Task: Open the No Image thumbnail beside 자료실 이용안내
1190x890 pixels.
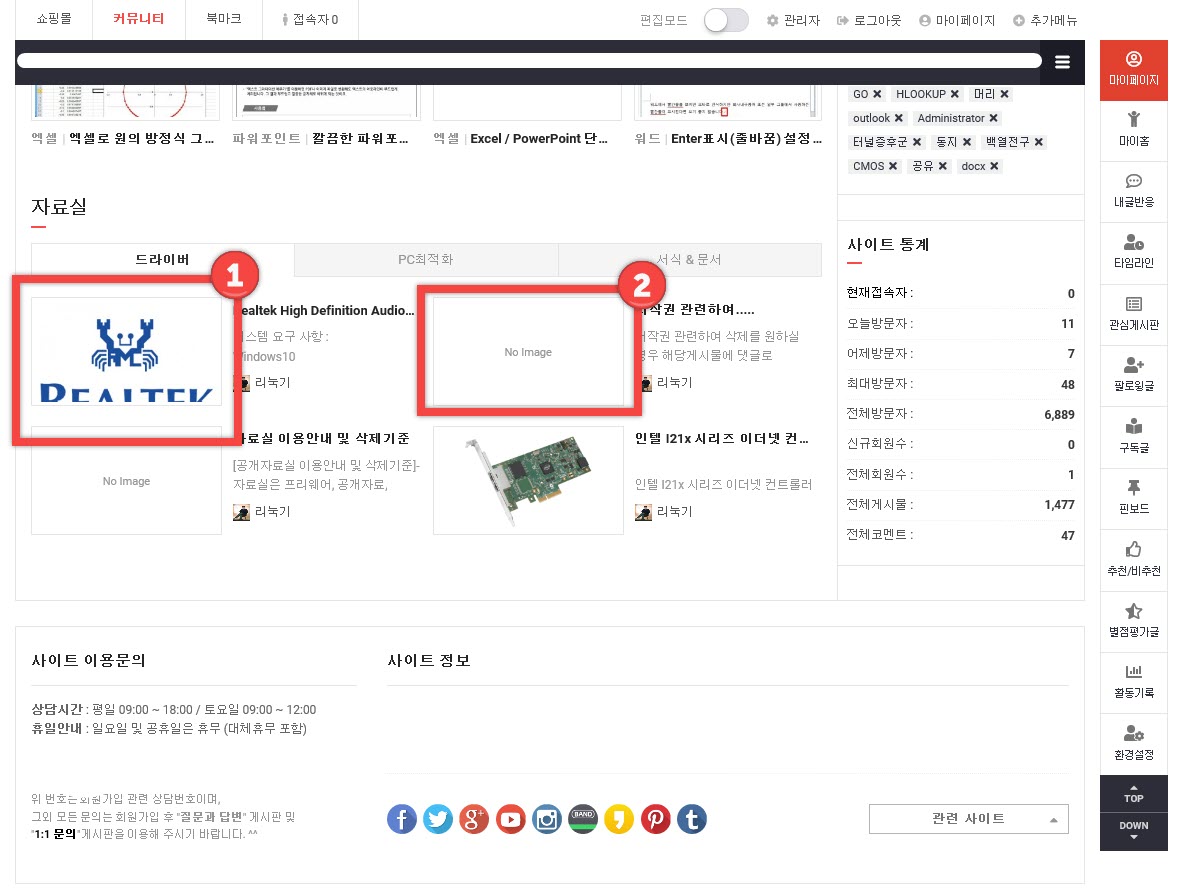Action: pyautogui.click(x=127, y=480)
